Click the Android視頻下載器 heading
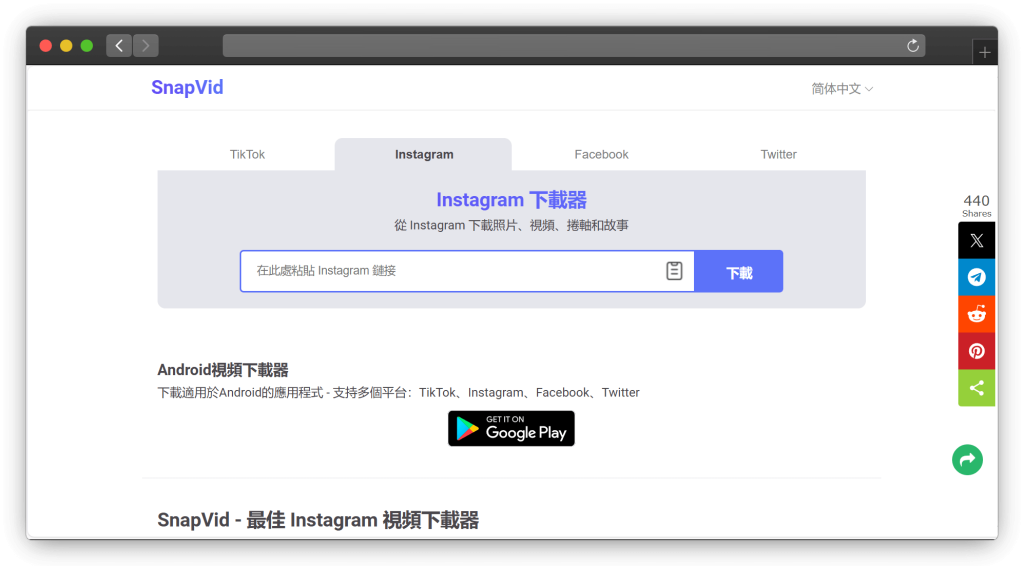 (223, 370)
